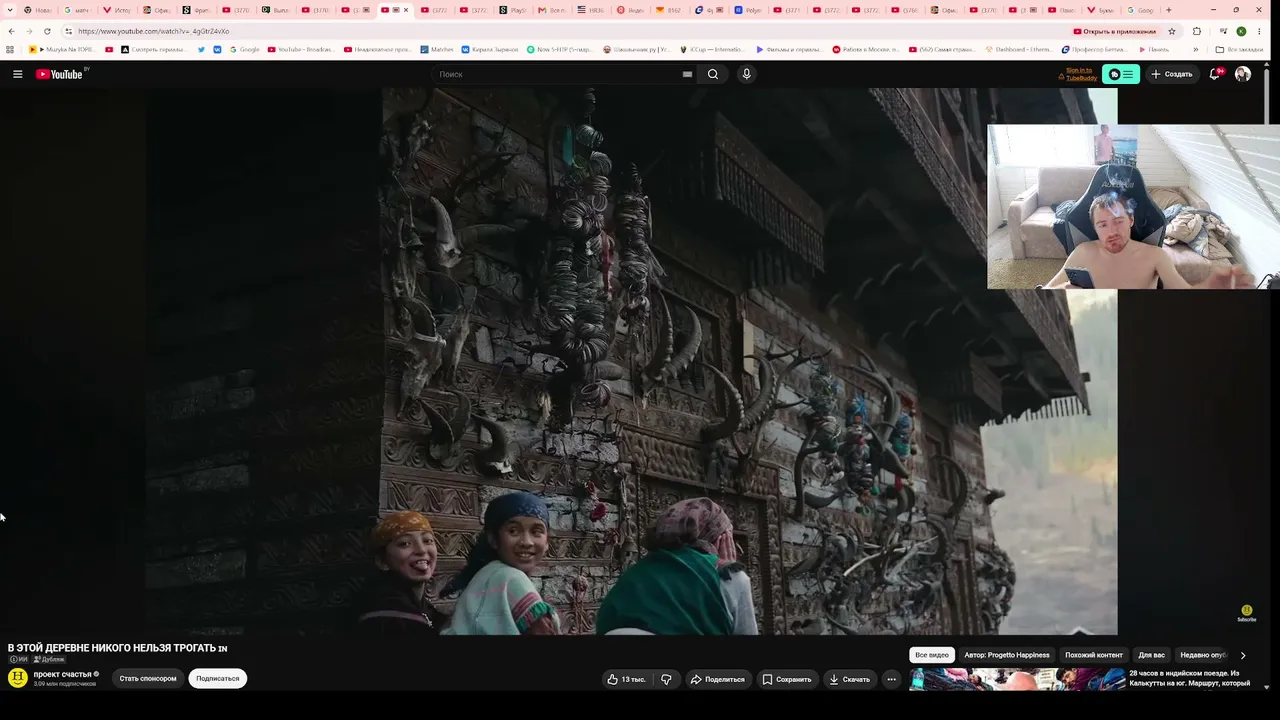
Task: Click the video player frame
Action: tap(632, 361)
